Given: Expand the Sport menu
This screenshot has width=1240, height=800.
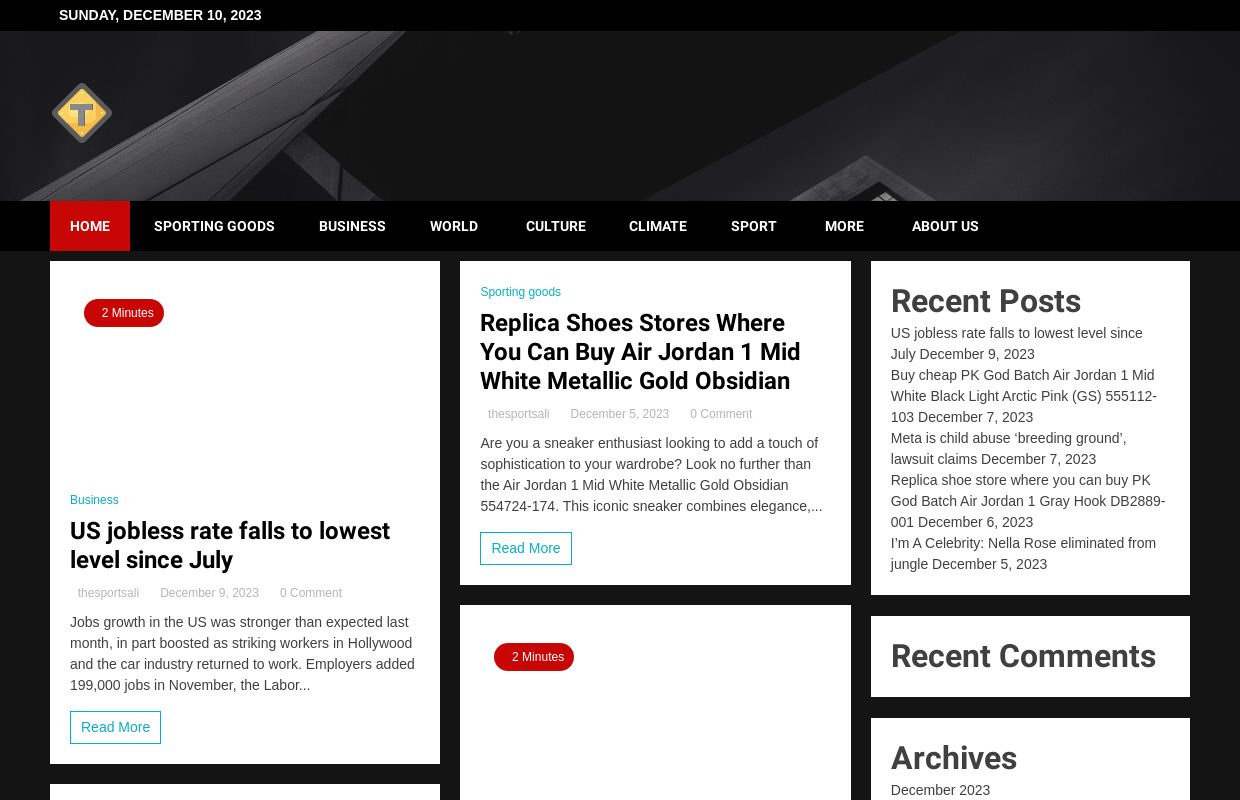Looking at the screenshot, I should 754,226.
